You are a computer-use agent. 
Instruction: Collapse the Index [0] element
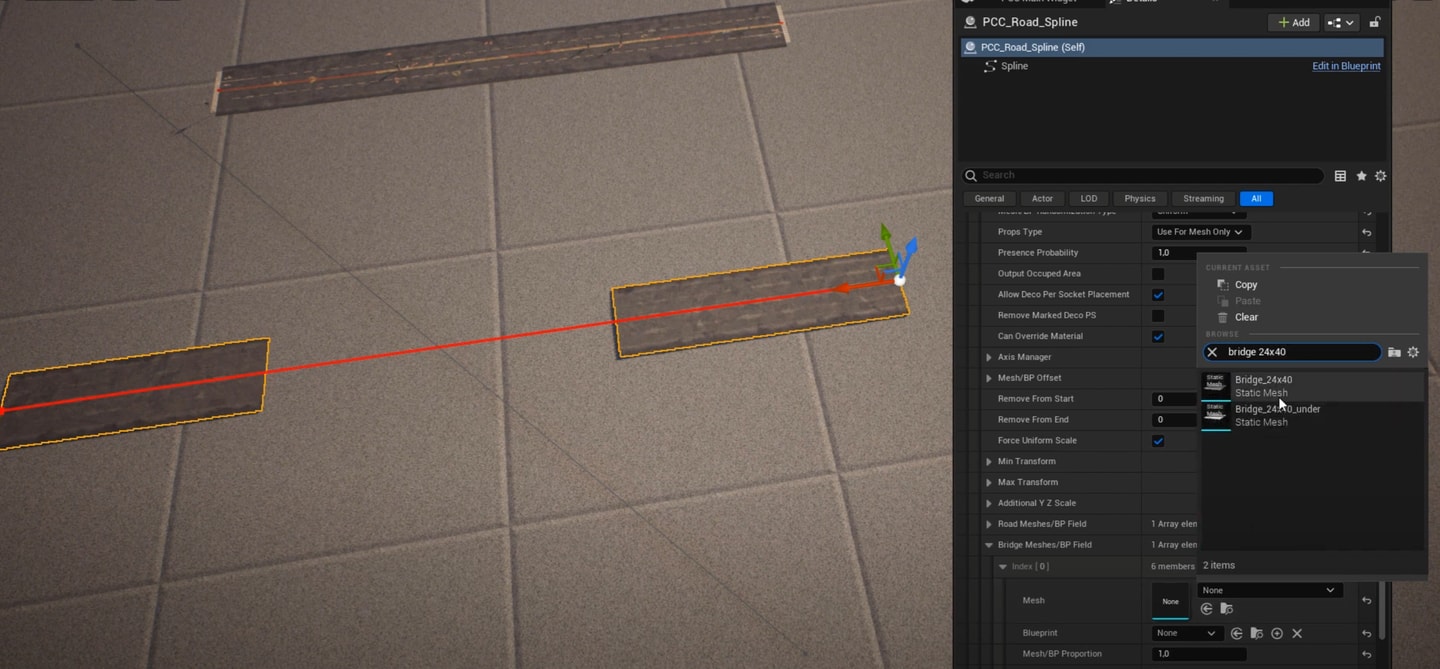coord(1003,567)
